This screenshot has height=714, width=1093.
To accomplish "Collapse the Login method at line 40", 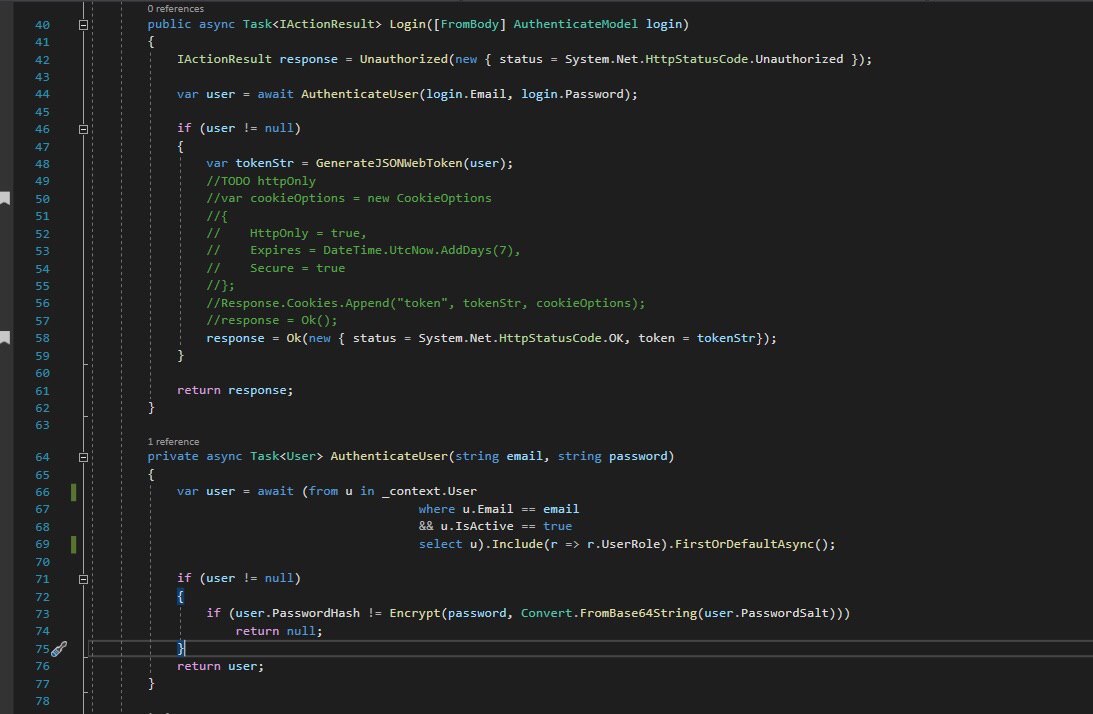I will 83,24.
